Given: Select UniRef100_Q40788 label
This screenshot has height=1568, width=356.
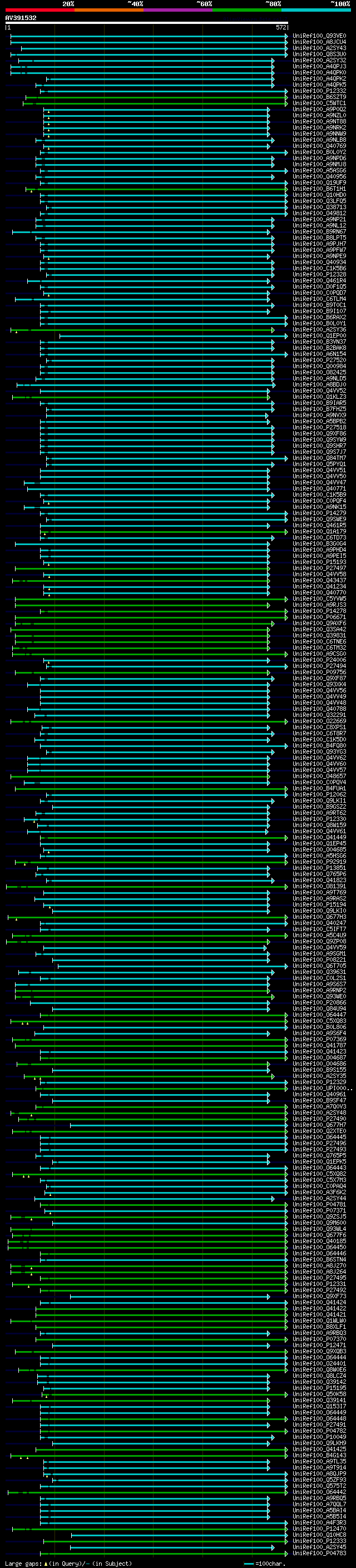Looking at the screenshot, I should pos(319,709).
